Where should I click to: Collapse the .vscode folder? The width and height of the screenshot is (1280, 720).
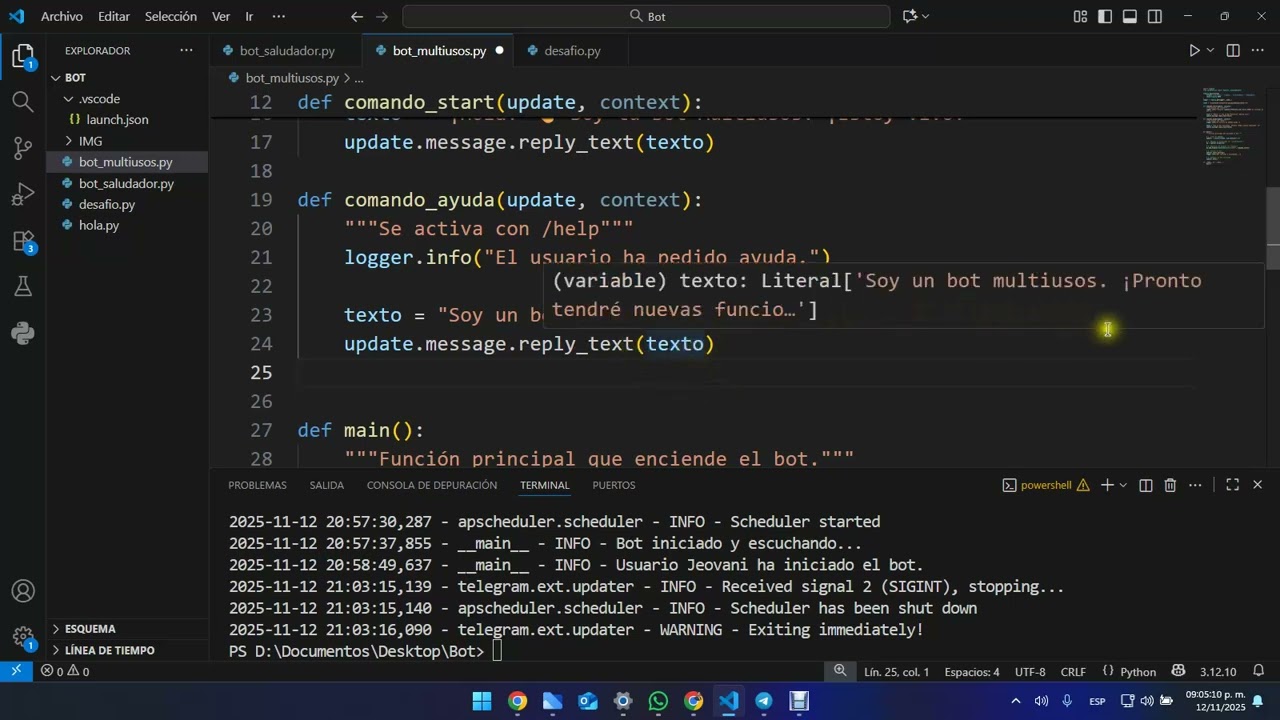click(127, 98)
